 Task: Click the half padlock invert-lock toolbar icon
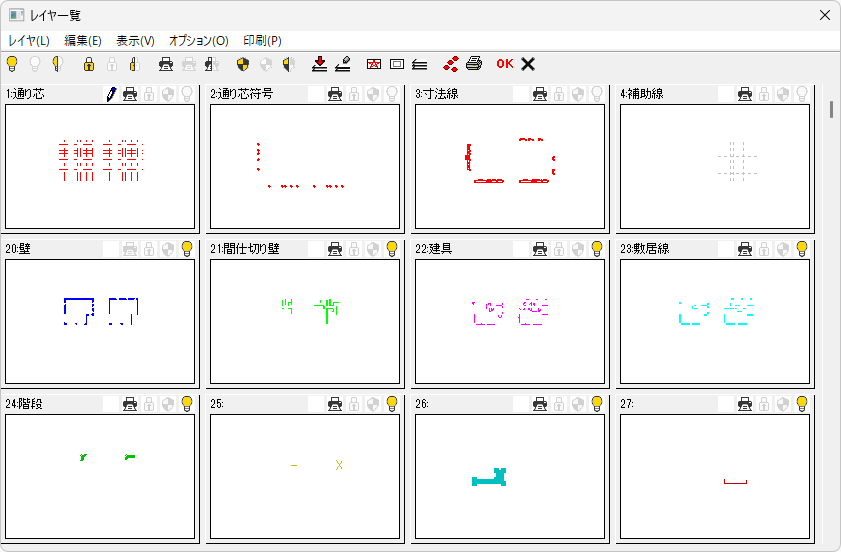pyautogui.click(x=135, y=64)
